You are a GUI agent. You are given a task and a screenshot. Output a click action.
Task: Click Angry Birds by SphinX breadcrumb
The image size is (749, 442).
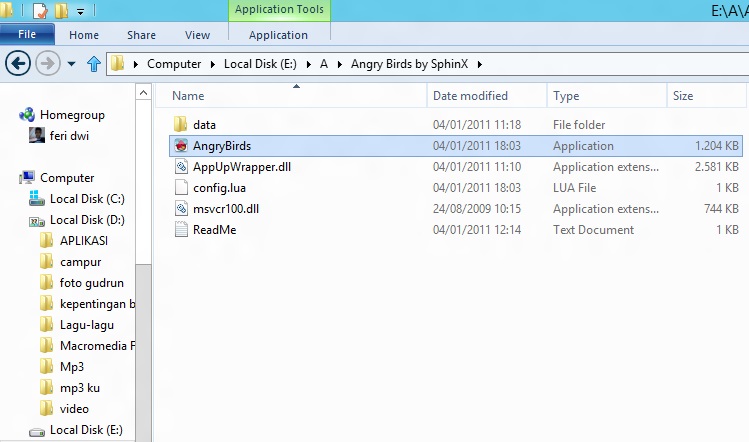pos(409,64)
